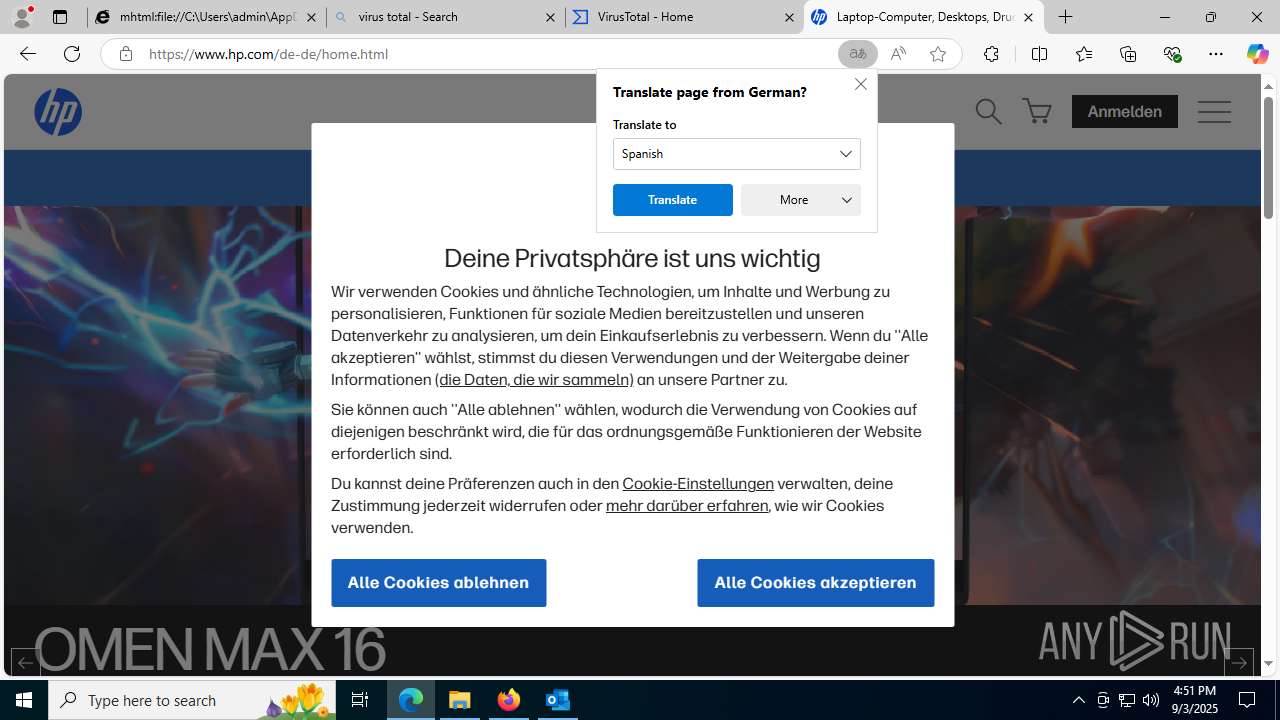Open the Windows Start menu
Screen dimensions: 1280x720
(24, 700)
